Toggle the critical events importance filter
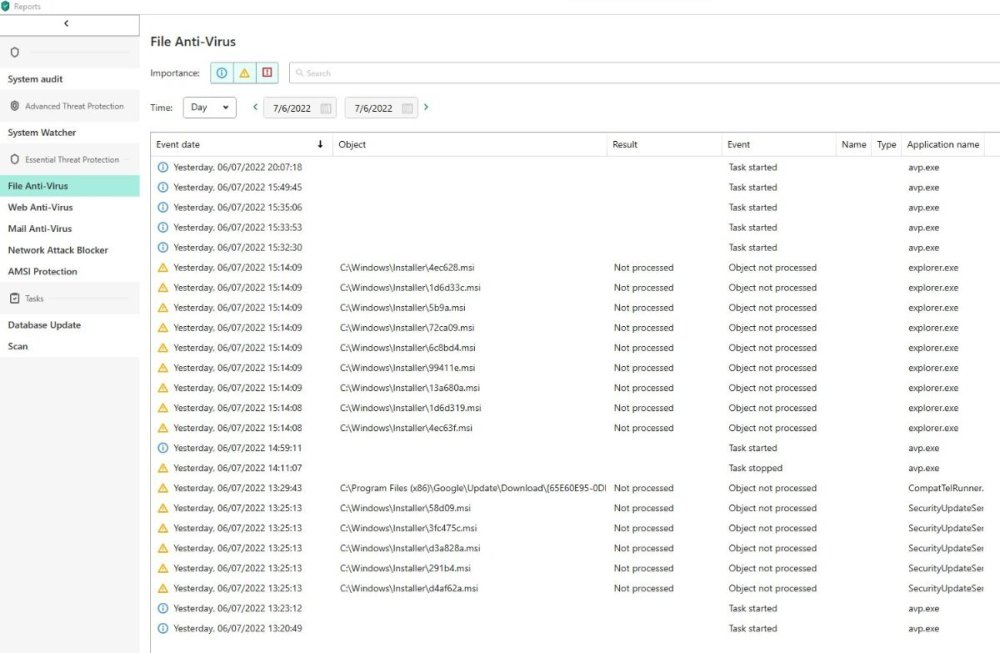The width and height of the screenshot is (1000, 653). pyautogui.click(x=267, y=73)
